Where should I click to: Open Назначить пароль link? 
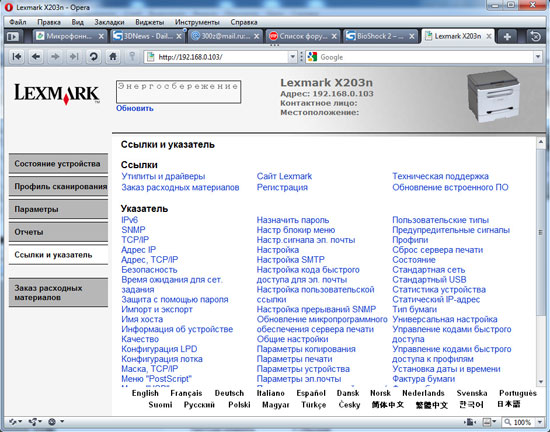coord(293,220)
